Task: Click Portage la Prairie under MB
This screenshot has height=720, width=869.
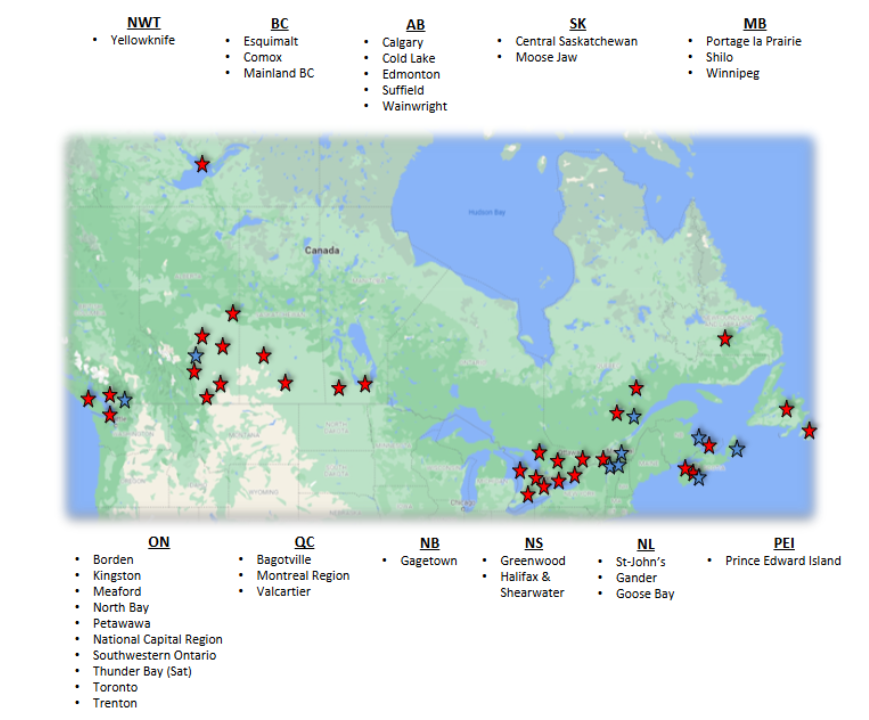Action: (x=753, y=41)
